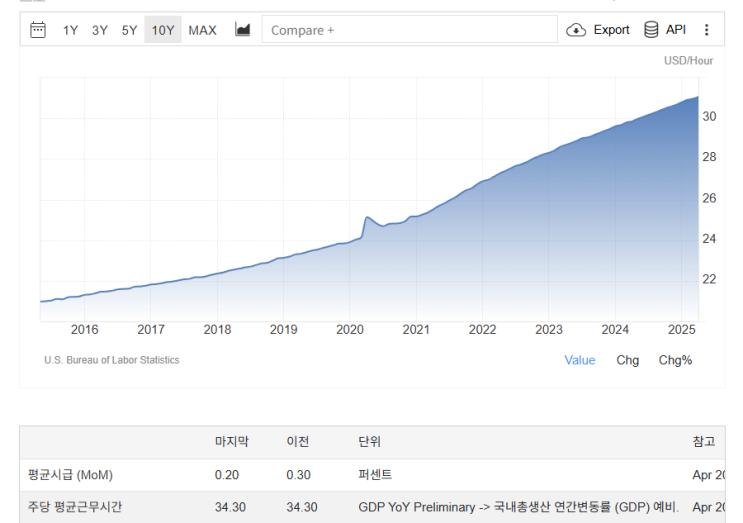Switch chart to Chg% view
The height and width of the screenshot is (523, 743).
(675, 360)
